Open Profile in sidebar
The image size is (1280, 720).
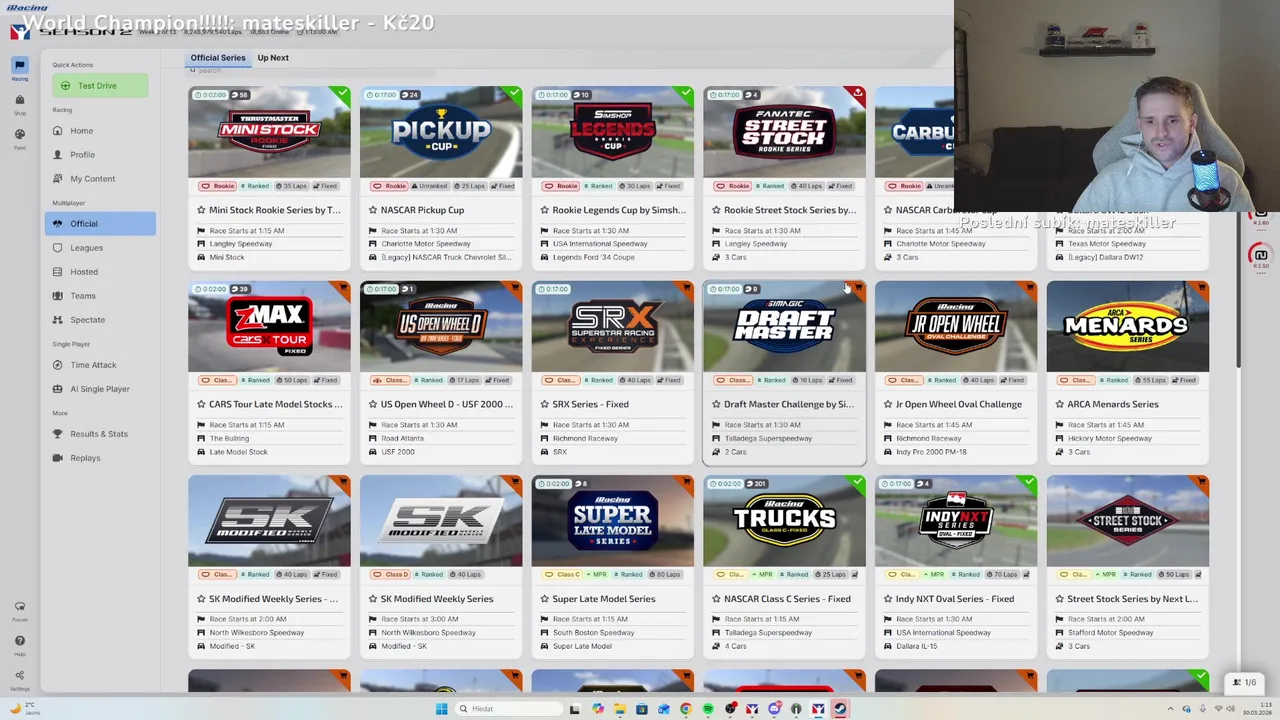click(x=100, y=155)
